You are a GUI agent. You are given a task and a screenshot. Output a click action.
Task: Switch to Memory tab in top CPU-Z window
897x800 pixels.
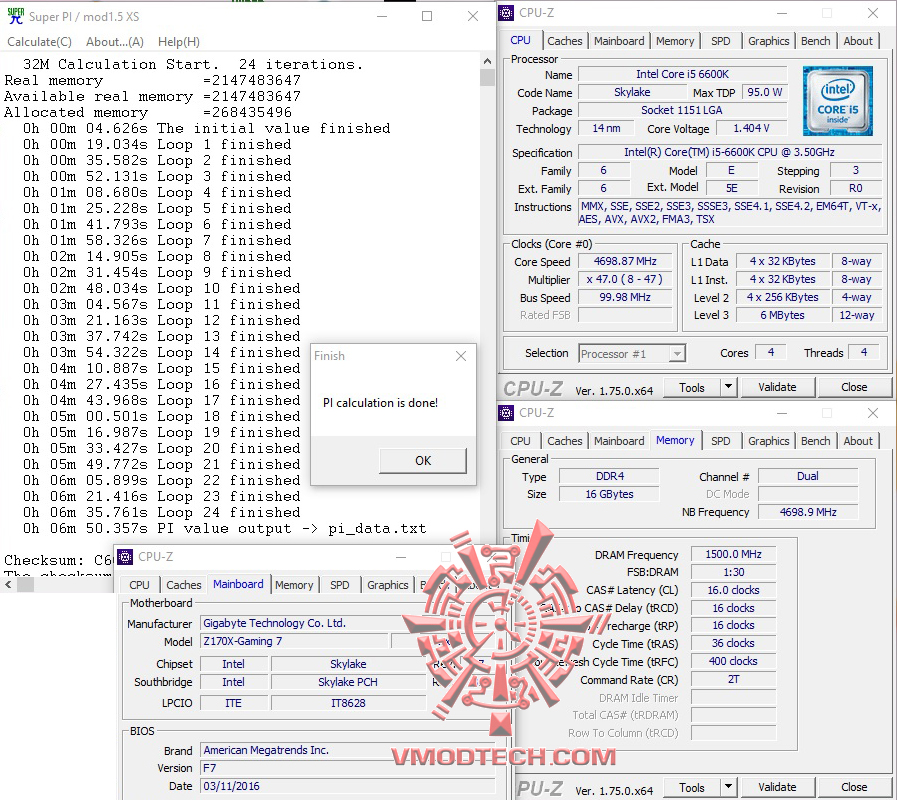coord(675,41)
